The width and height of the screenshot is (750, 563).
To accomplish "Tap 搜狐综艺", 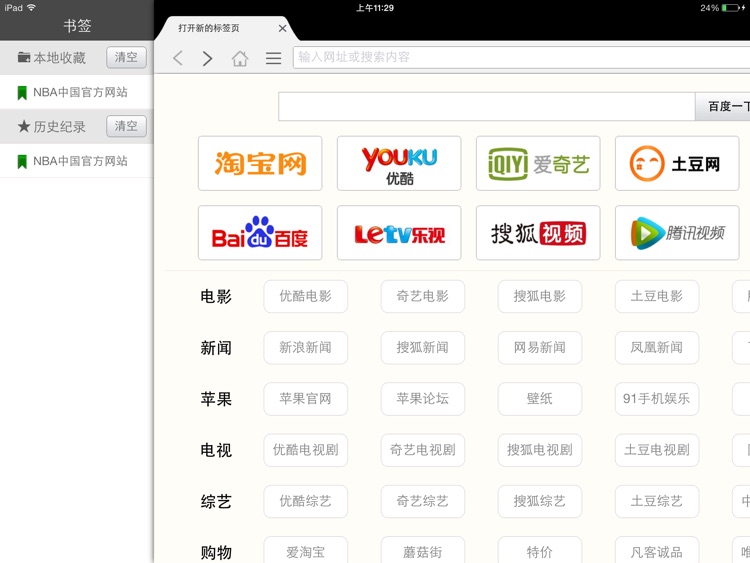I will click(540, 501).
